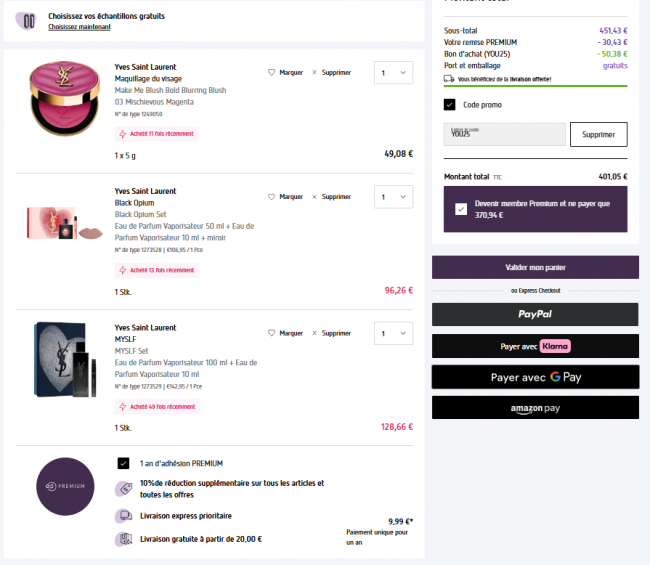The width and height of the screenshot is (650, 565).
Task: Choose Payer avec Klarna option
Action: (x=535, y=346)
